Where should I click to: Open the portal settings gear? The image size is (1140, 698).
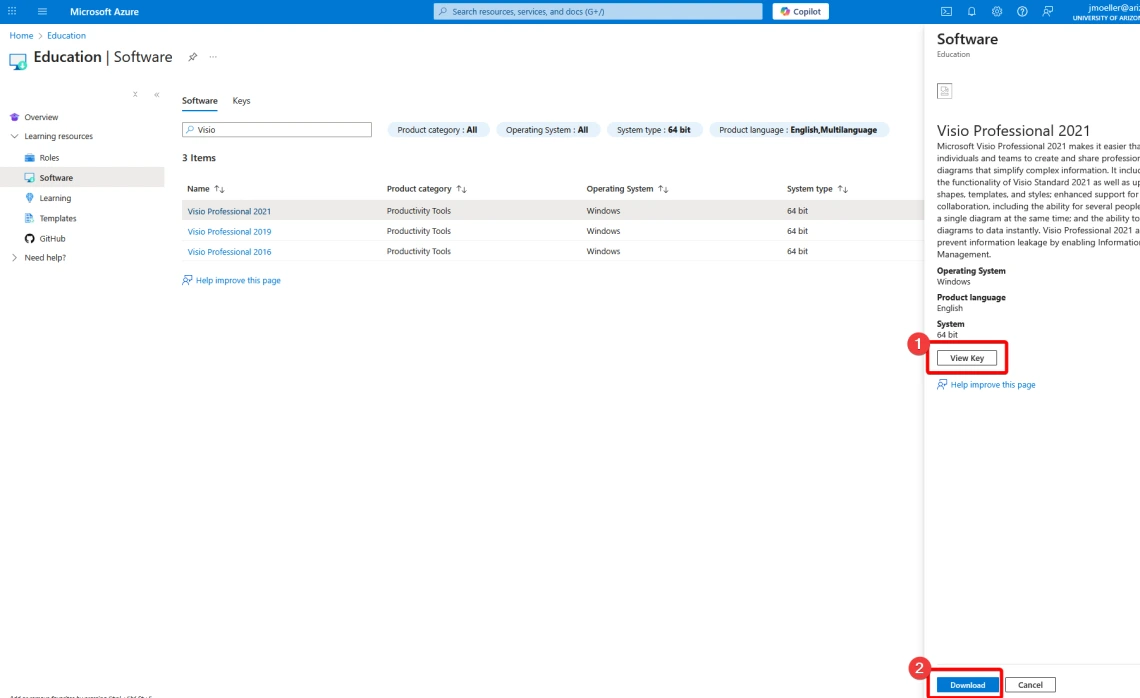(997, 11)
